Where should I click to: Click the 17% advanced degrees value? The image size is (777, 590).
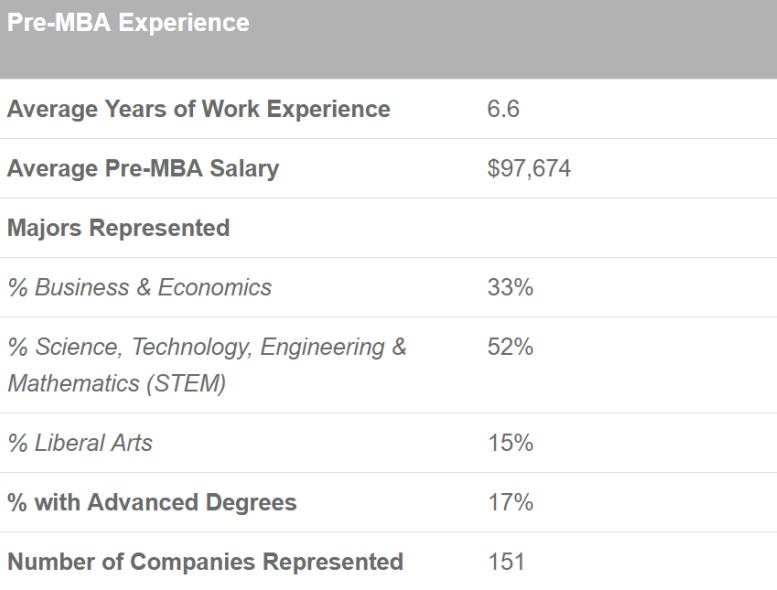pos(510,503)
